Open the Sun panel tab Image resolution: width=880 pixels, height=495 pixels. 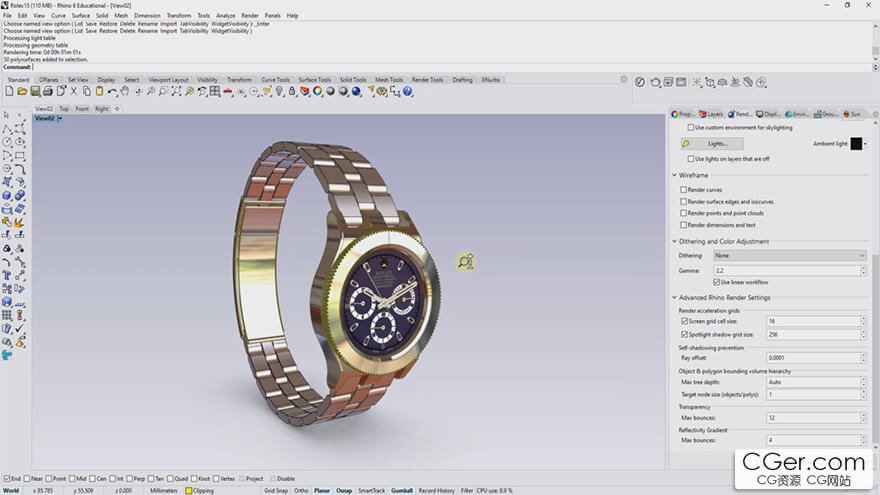click(x=852, y=114)
